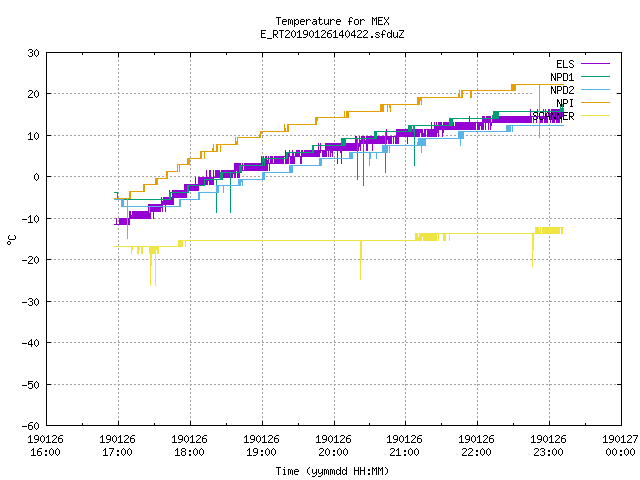Click the y-axis label -30

pos(31,302)
